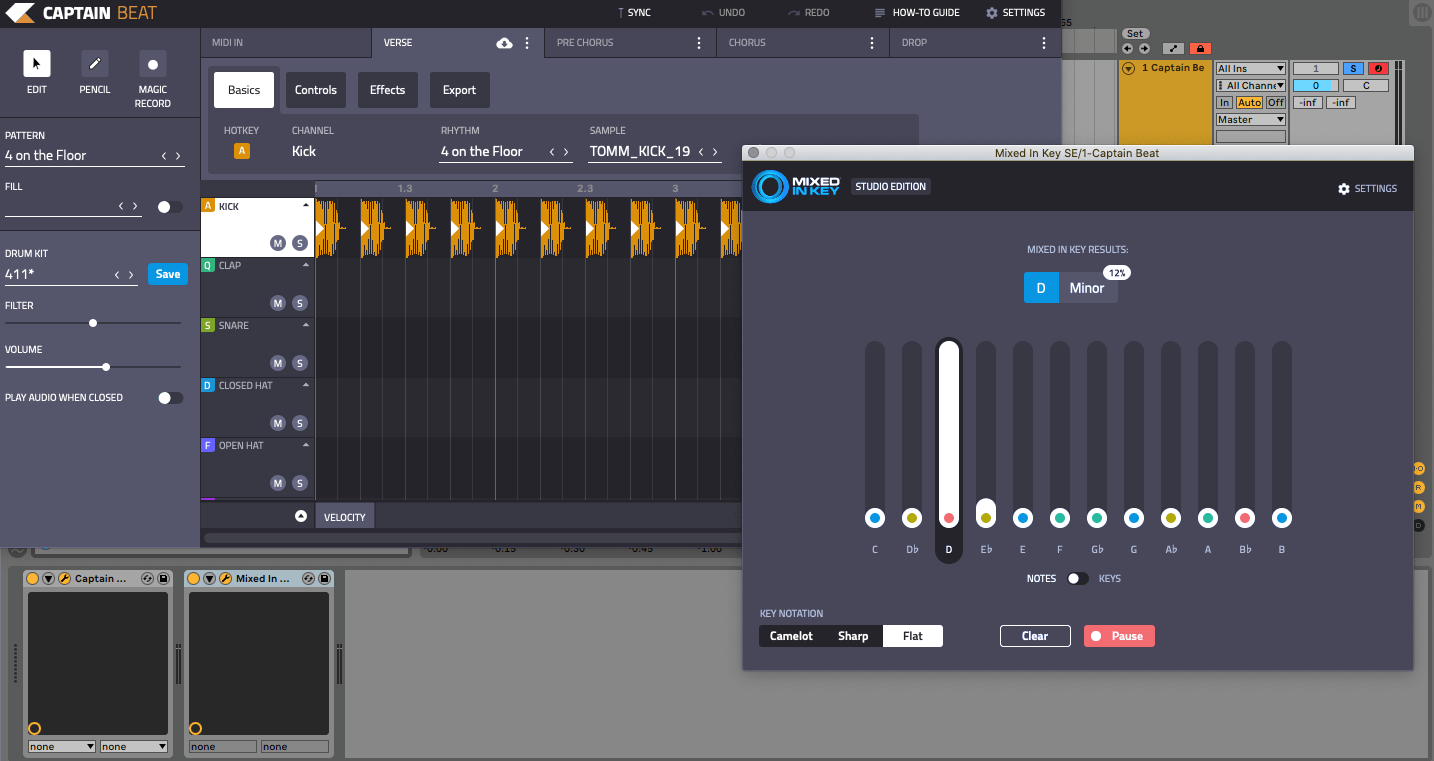Click the Ableton track solo S button
The width and height of the screenshot is (1434, 761).
tap(1354, 69)
